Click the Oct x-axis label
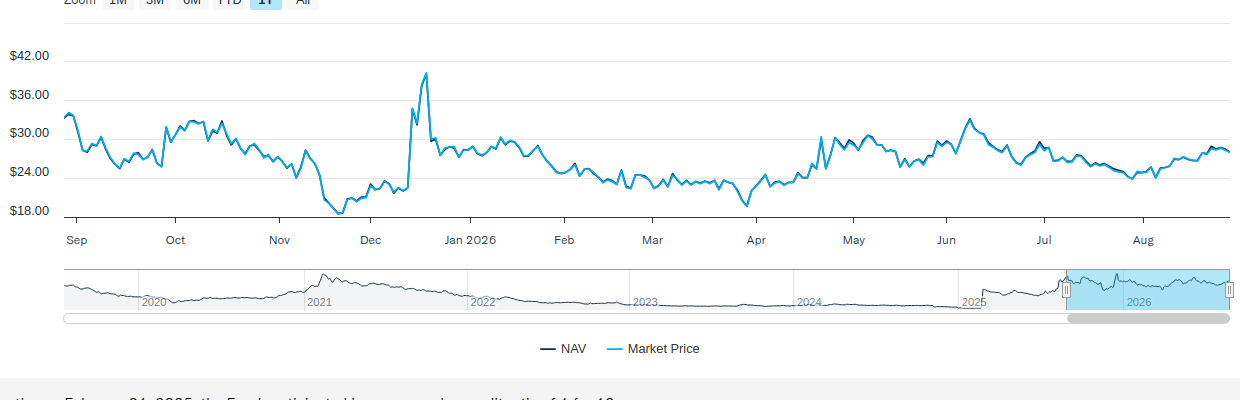This screenshot has width=1240, height=400. (x=175, y=240)
